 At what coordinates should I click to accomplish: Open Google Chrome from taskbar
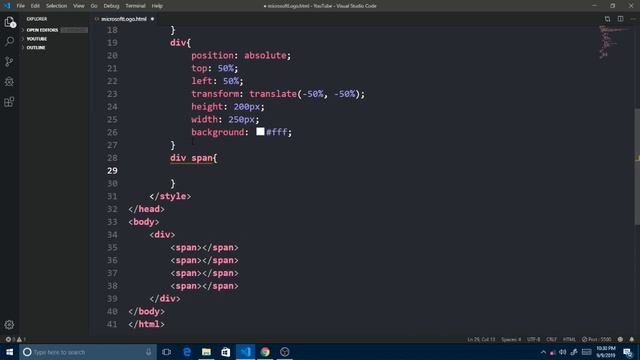[x=265, y=352]
